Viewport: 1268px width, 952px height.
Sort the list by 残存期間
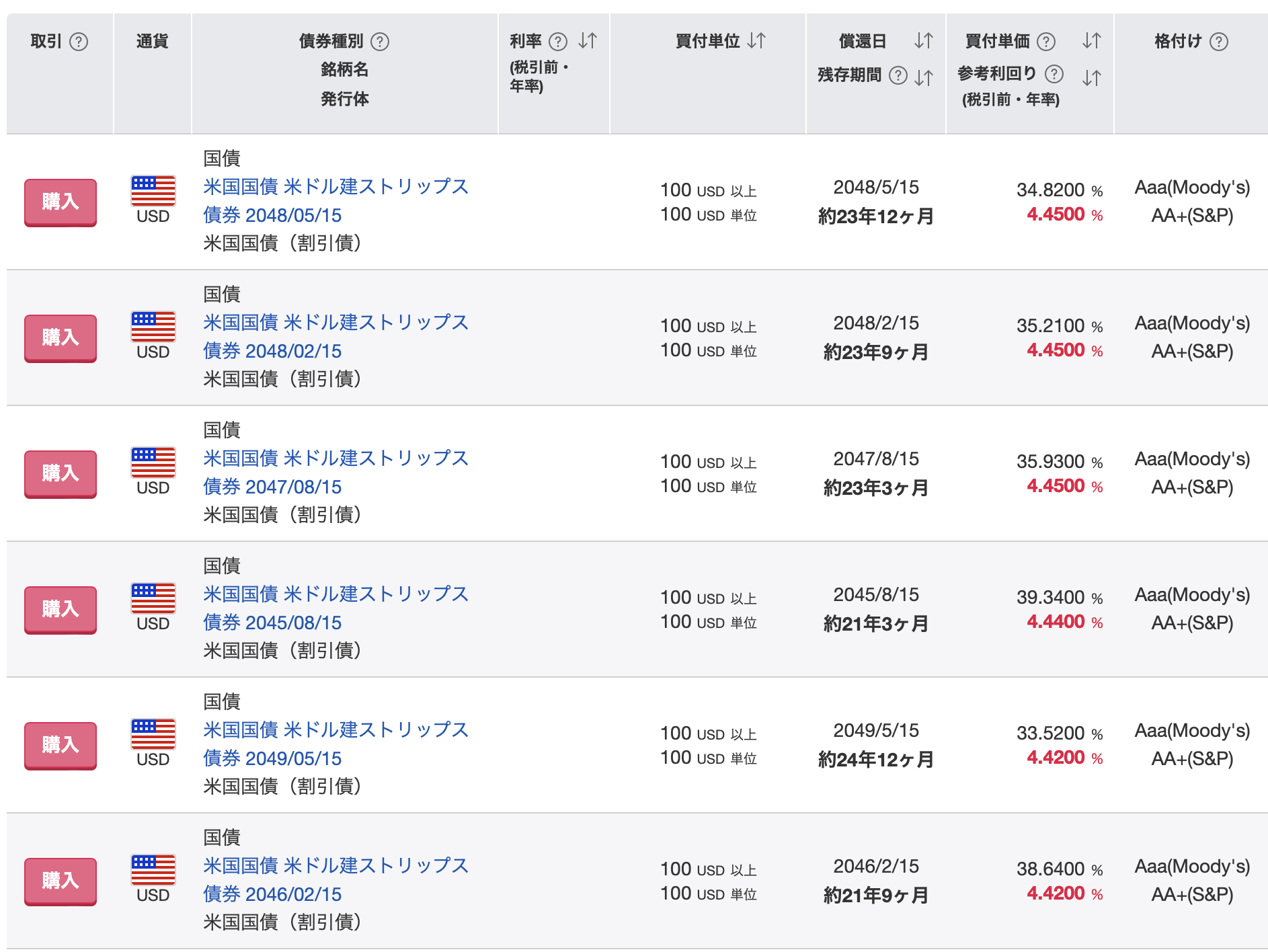923,77
